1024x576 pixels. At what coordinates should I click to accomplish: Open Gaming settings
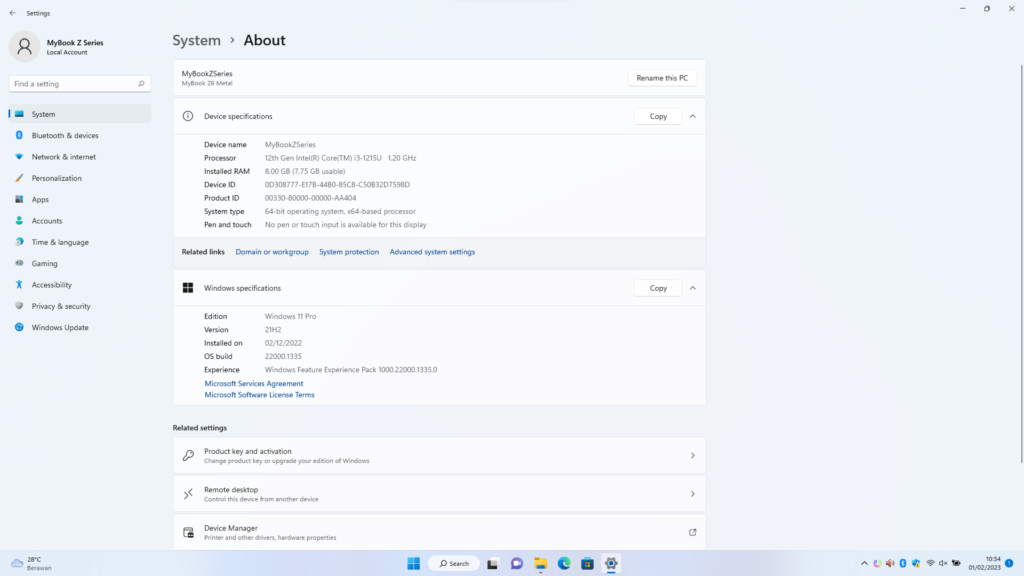(x=80, y=263)
